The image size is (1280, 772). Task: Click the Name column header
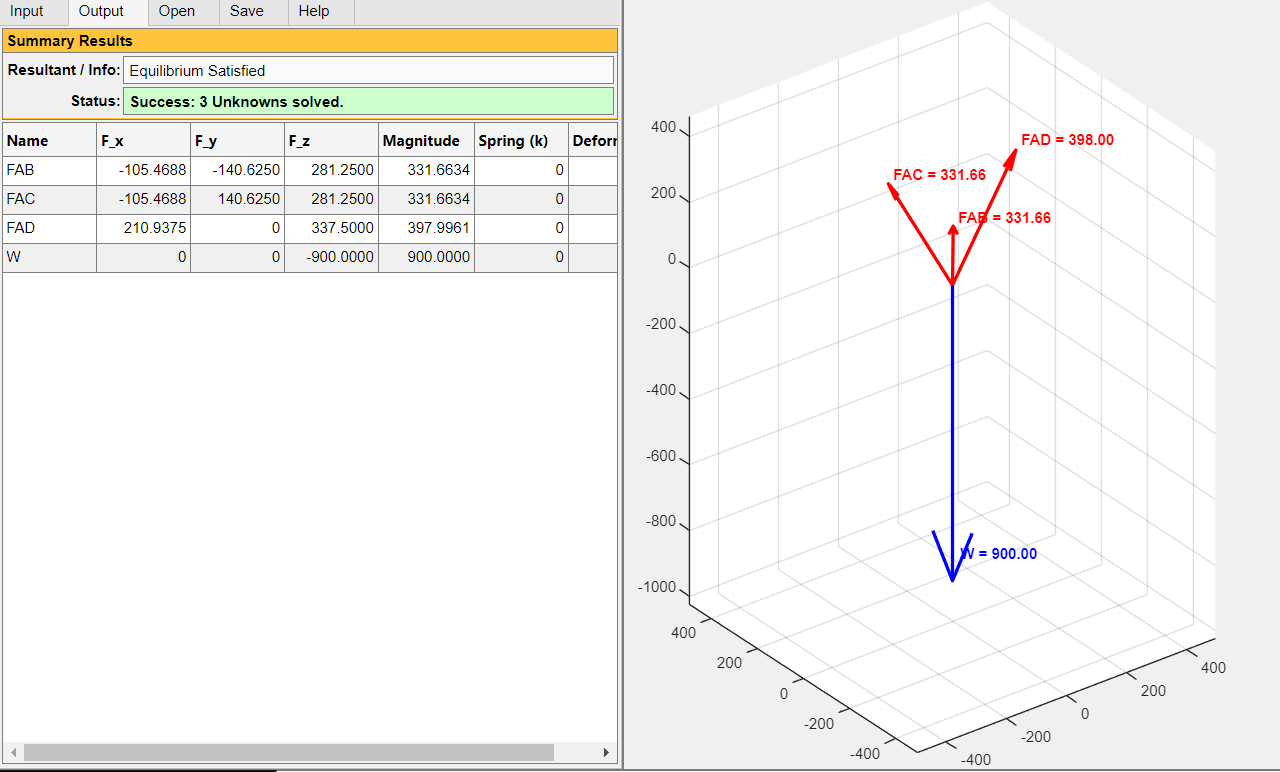coord(50,140)
